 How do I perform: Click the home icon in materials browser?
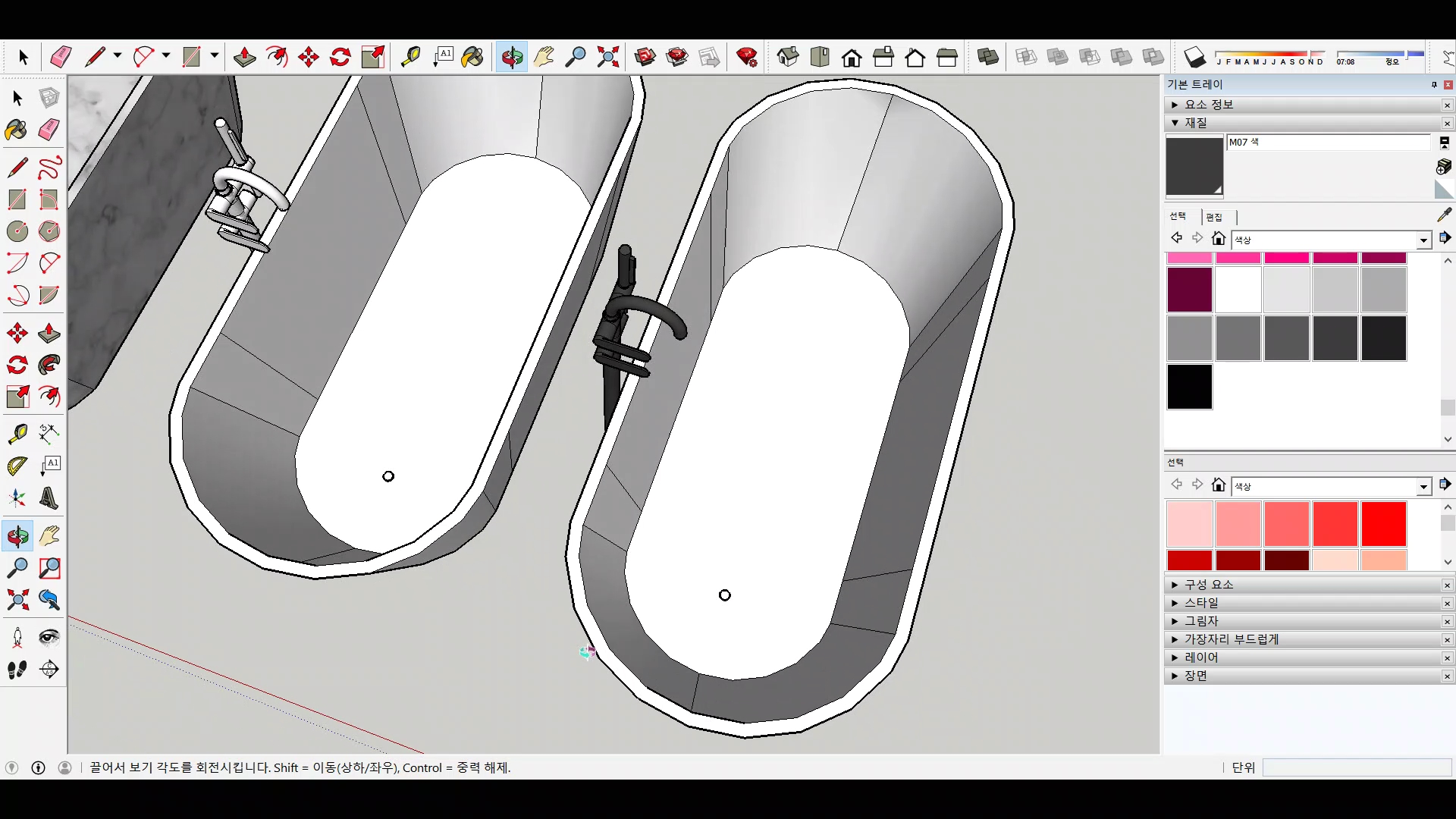click(1219, 239)
